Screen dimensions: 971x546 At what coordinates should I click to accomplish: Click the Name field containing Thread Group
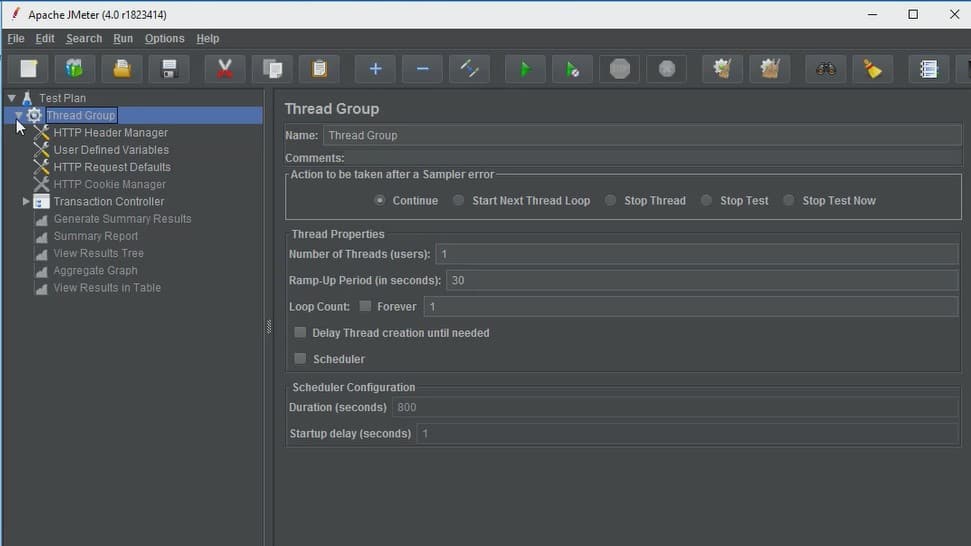pyautogui.click(x=642, y=135)
